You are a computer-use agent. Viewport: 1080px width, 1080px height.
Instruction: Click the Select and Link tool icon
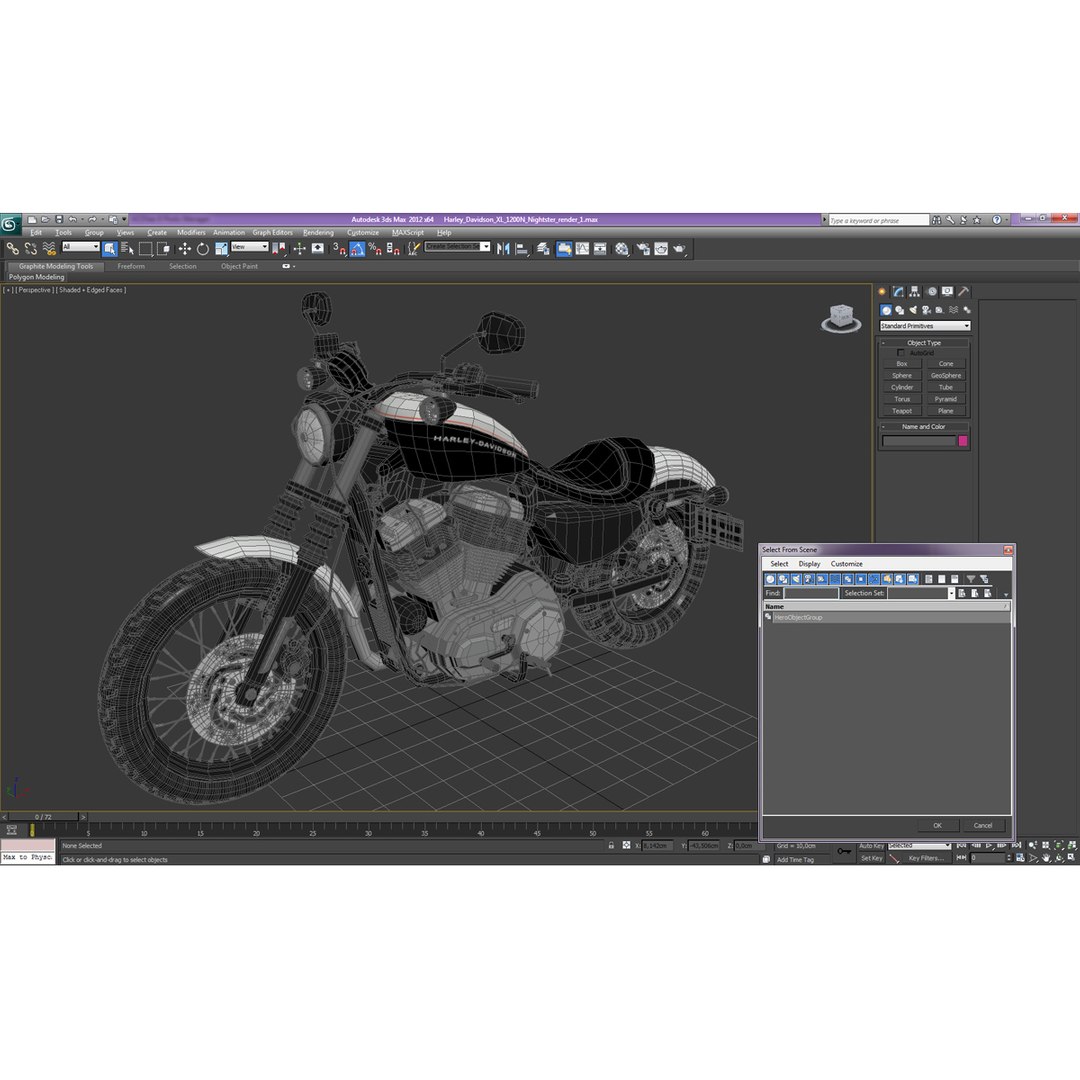tap(12, 249)
